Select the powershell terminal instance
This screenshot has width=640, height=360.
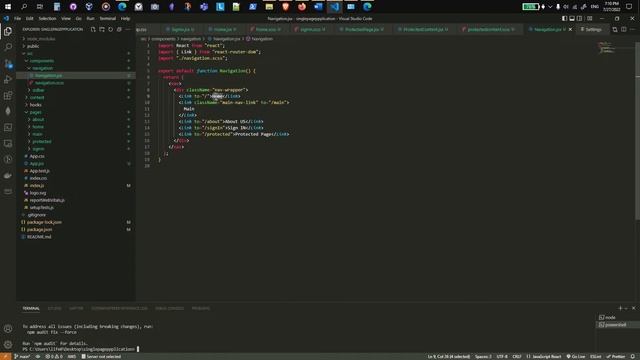(x=616, y=325)
